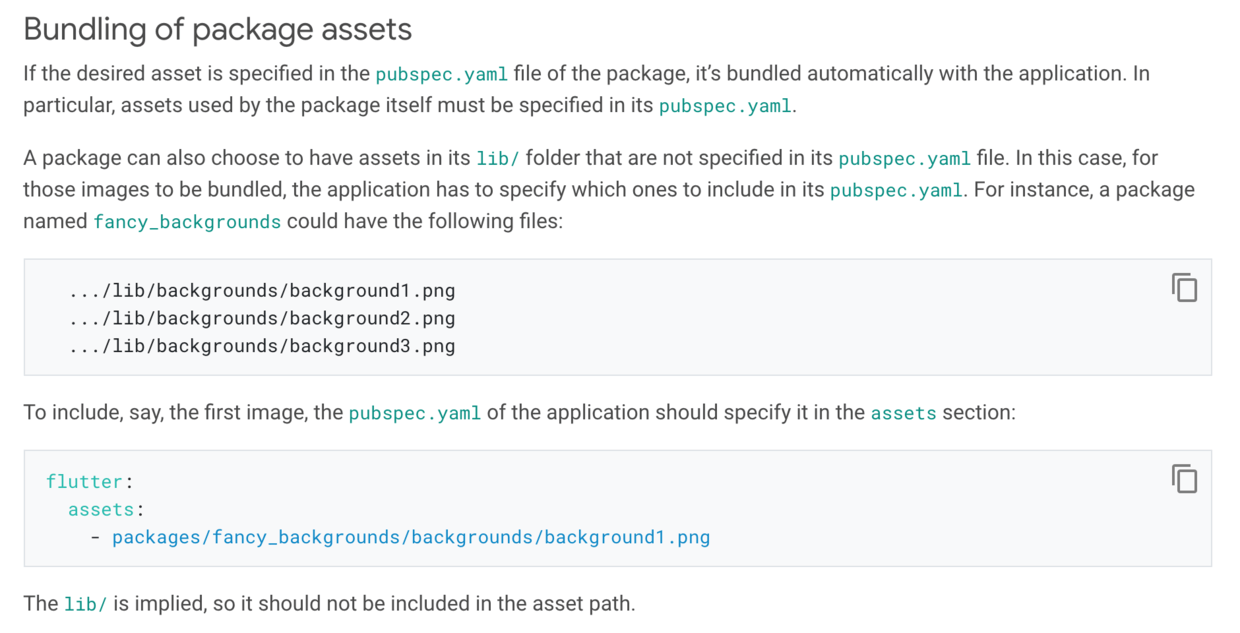Viewport: 1240px width, 633px height.
Task: Click the 'flutter:' key in YAML snippet
Action: click(x=90, y=482)
